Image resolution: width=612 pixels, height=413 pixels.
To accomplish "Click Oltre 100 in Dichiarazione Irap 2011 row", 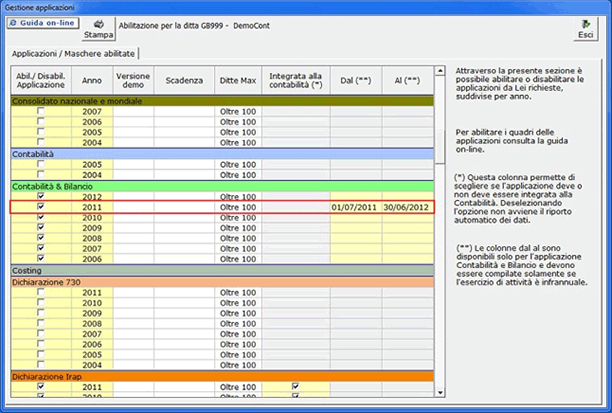I will pos(238,387).
